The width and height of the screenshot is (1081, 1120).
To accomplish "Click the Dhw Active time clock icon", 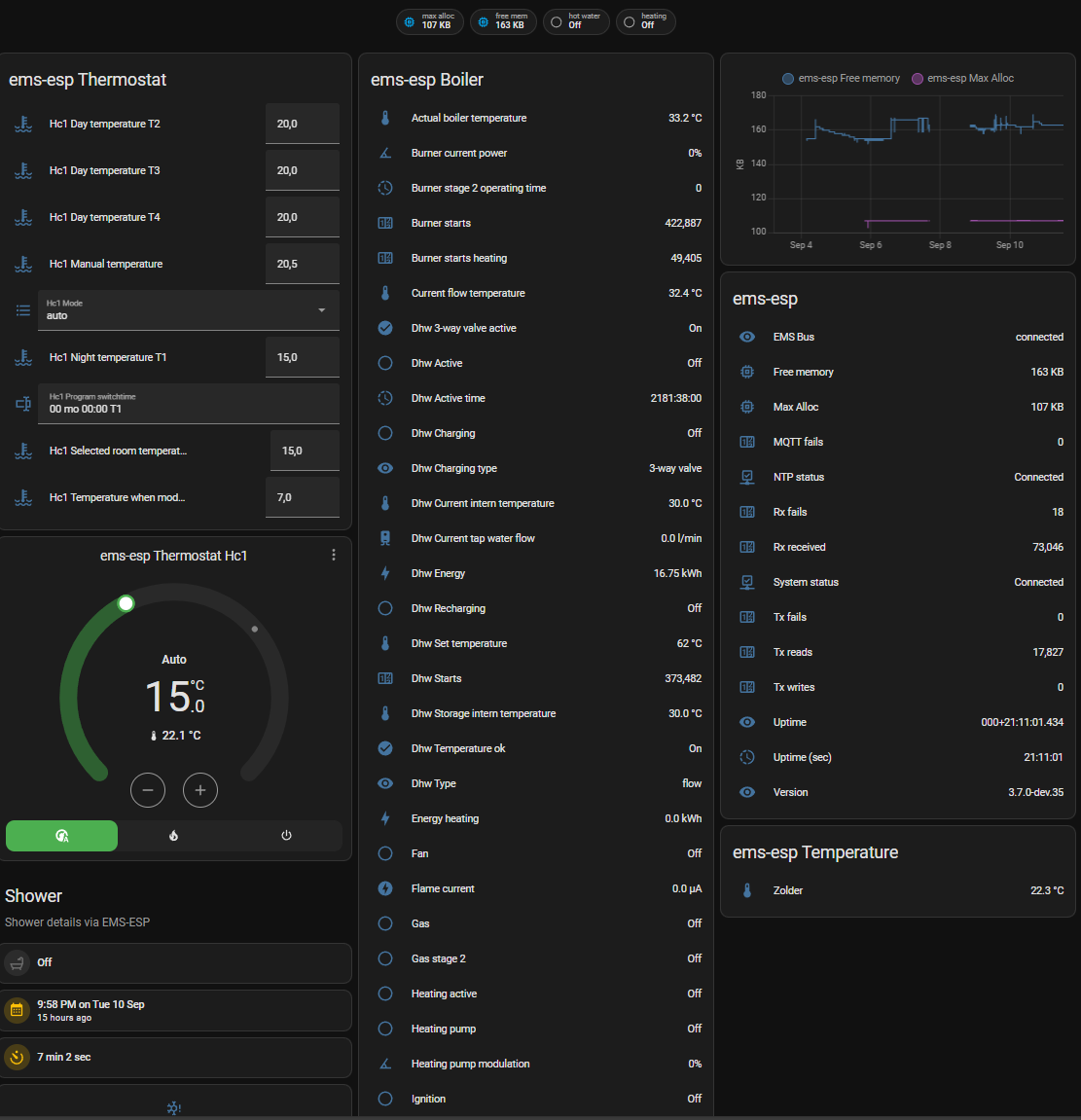I will 385,398.
